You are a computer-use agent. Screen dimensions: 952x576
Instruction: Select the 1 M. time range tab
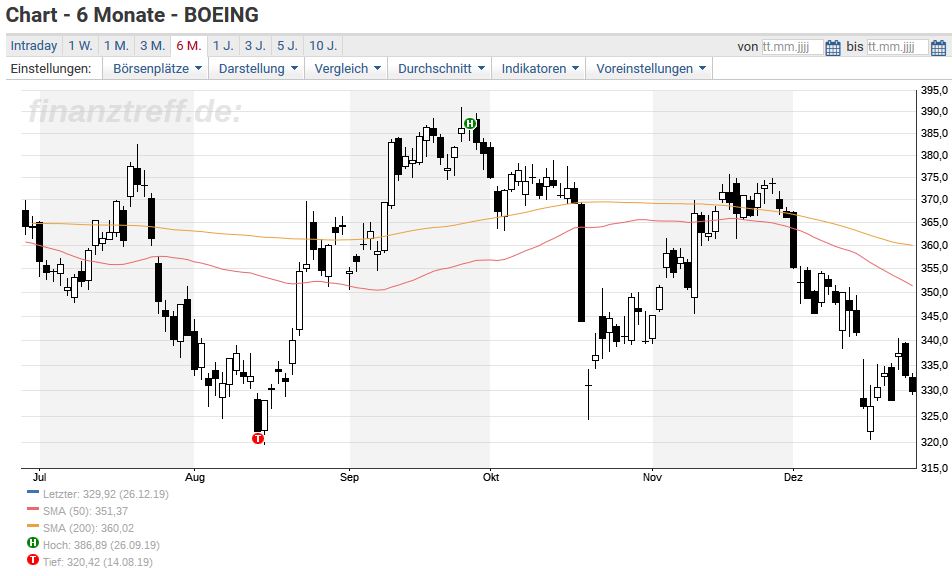(x=116, y=46)
